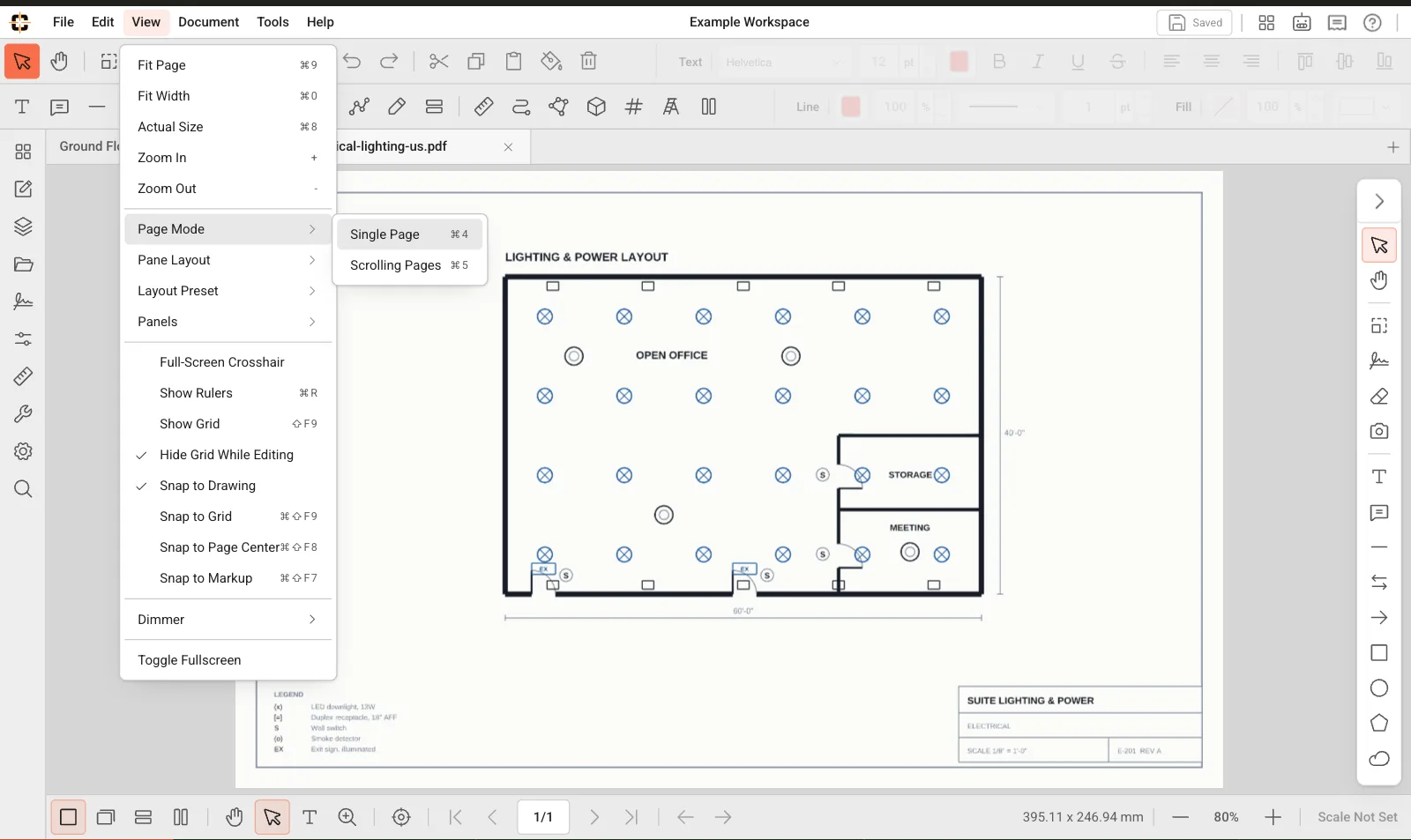Go to the last page button

click(631, 817)
